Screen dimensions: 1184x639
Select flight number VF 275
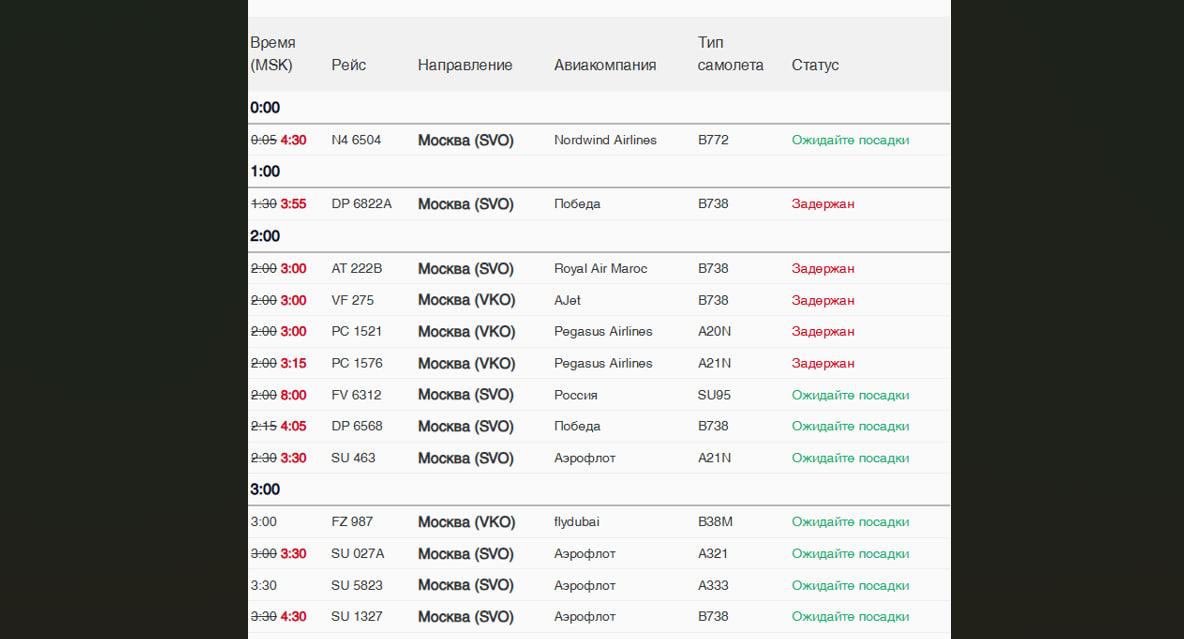coord(353,301)
